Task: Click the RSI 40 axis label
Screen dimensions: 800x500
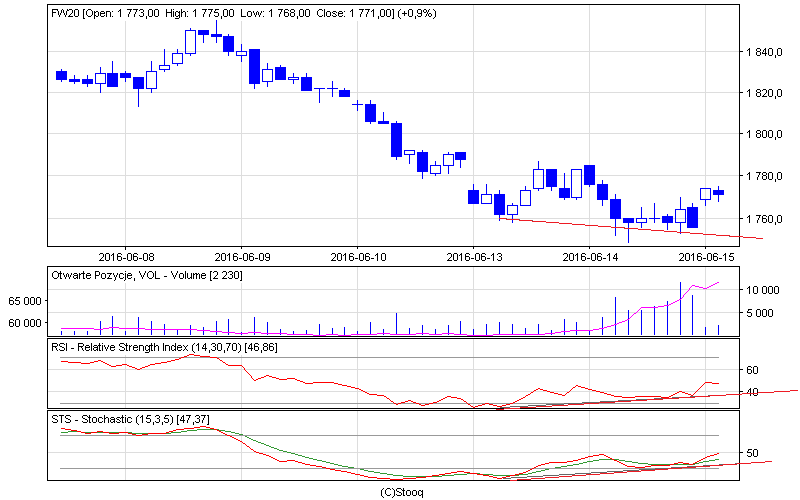Action: [752, 392]
